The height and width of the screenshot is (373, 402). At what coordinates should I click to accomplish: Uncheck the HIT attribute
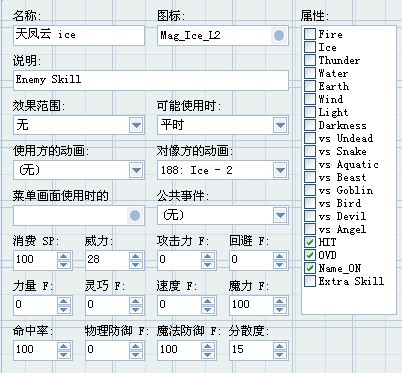pos(310,242)
